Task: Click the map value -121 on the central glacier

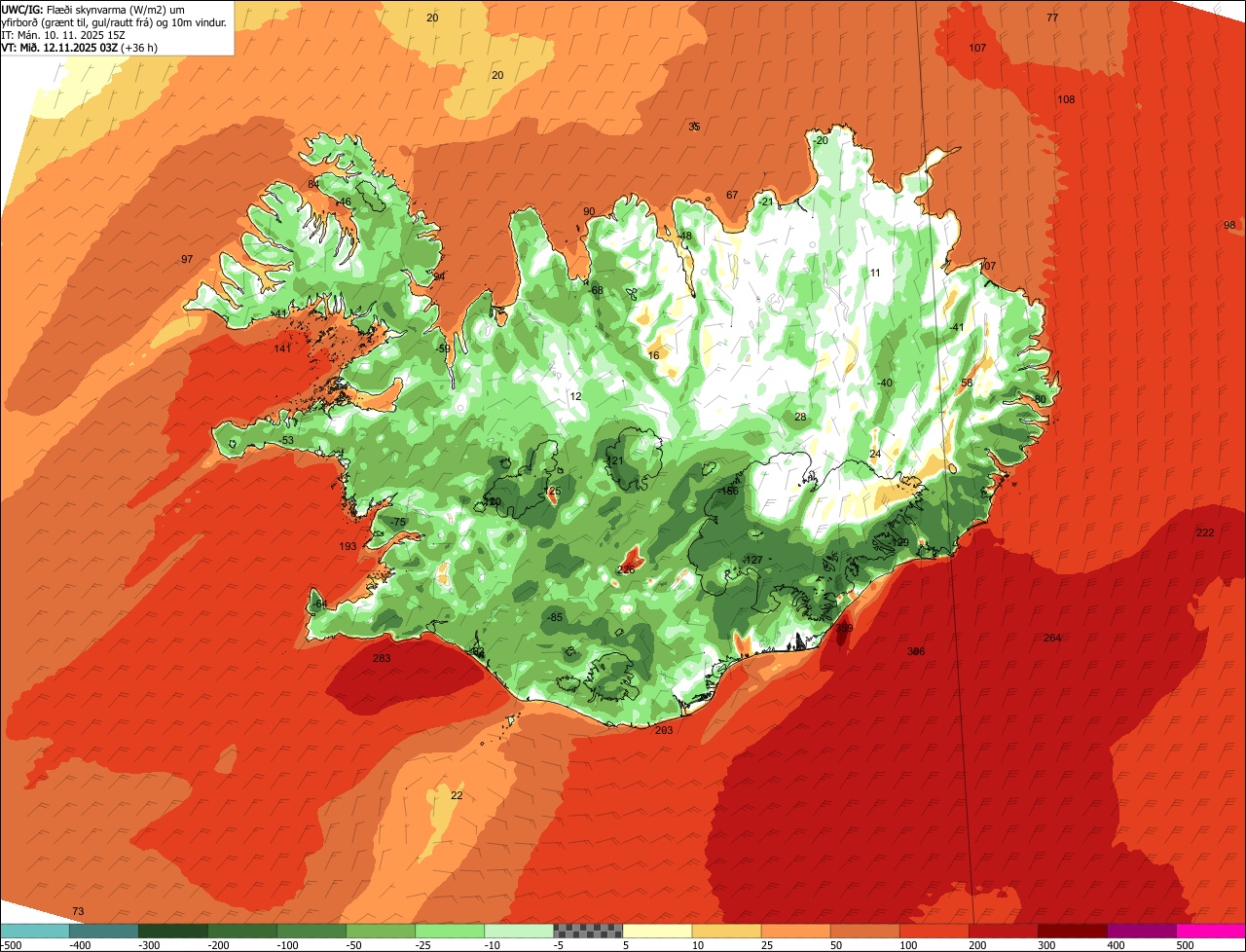Action: pos(614,461)
